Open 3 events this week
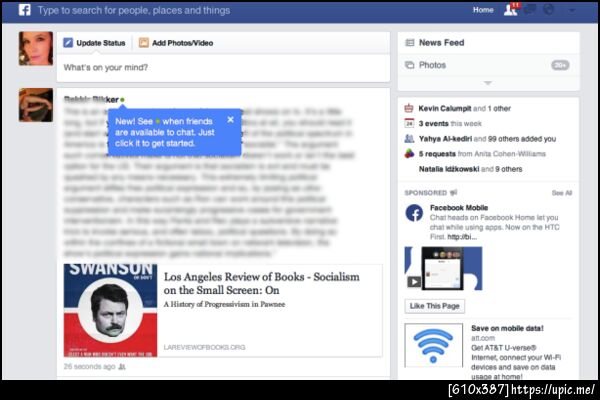 coord(450,124)
